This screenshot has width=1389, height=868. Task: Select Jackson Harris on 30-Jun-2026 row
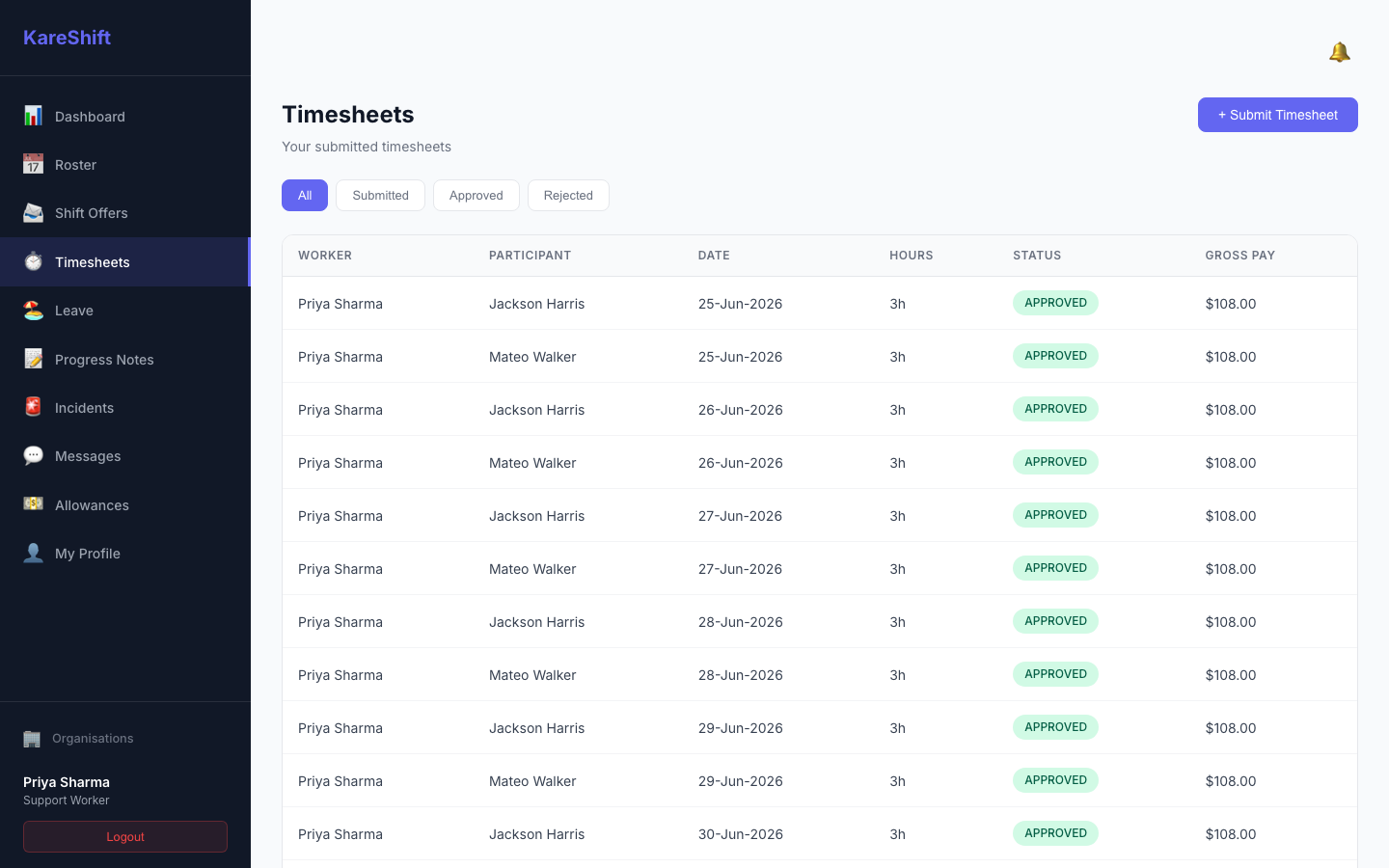(820, 833)
